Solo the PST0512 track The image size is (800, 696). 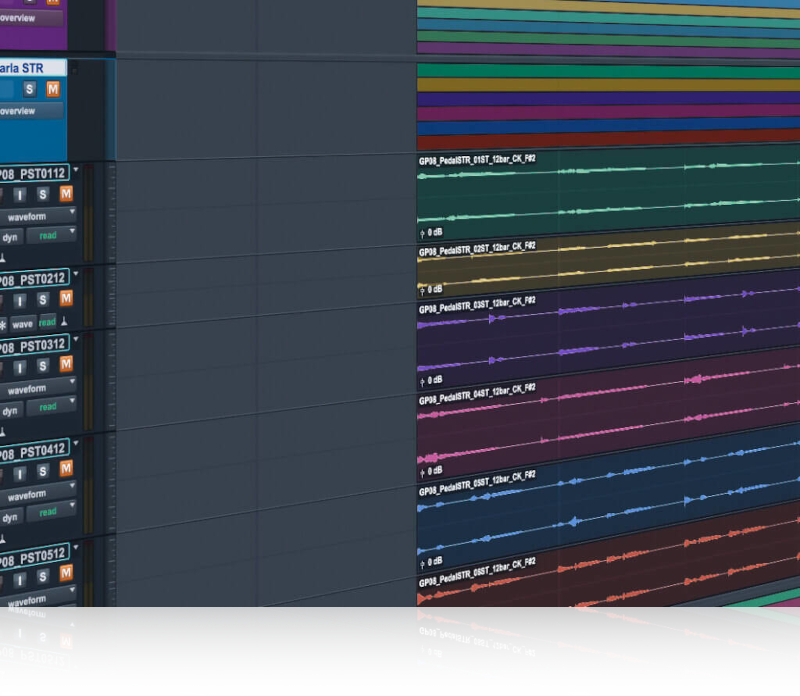tap(43, 576)
